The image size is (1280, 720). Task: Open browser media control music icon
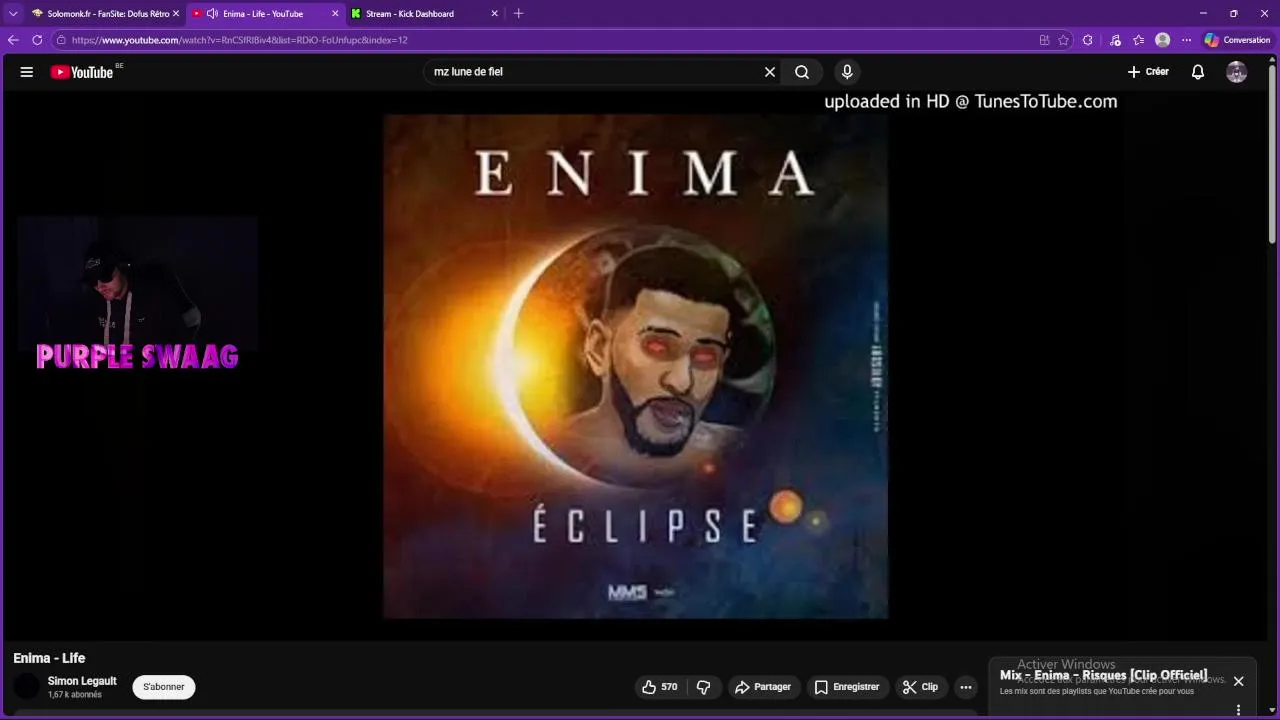coord(1115,40)
